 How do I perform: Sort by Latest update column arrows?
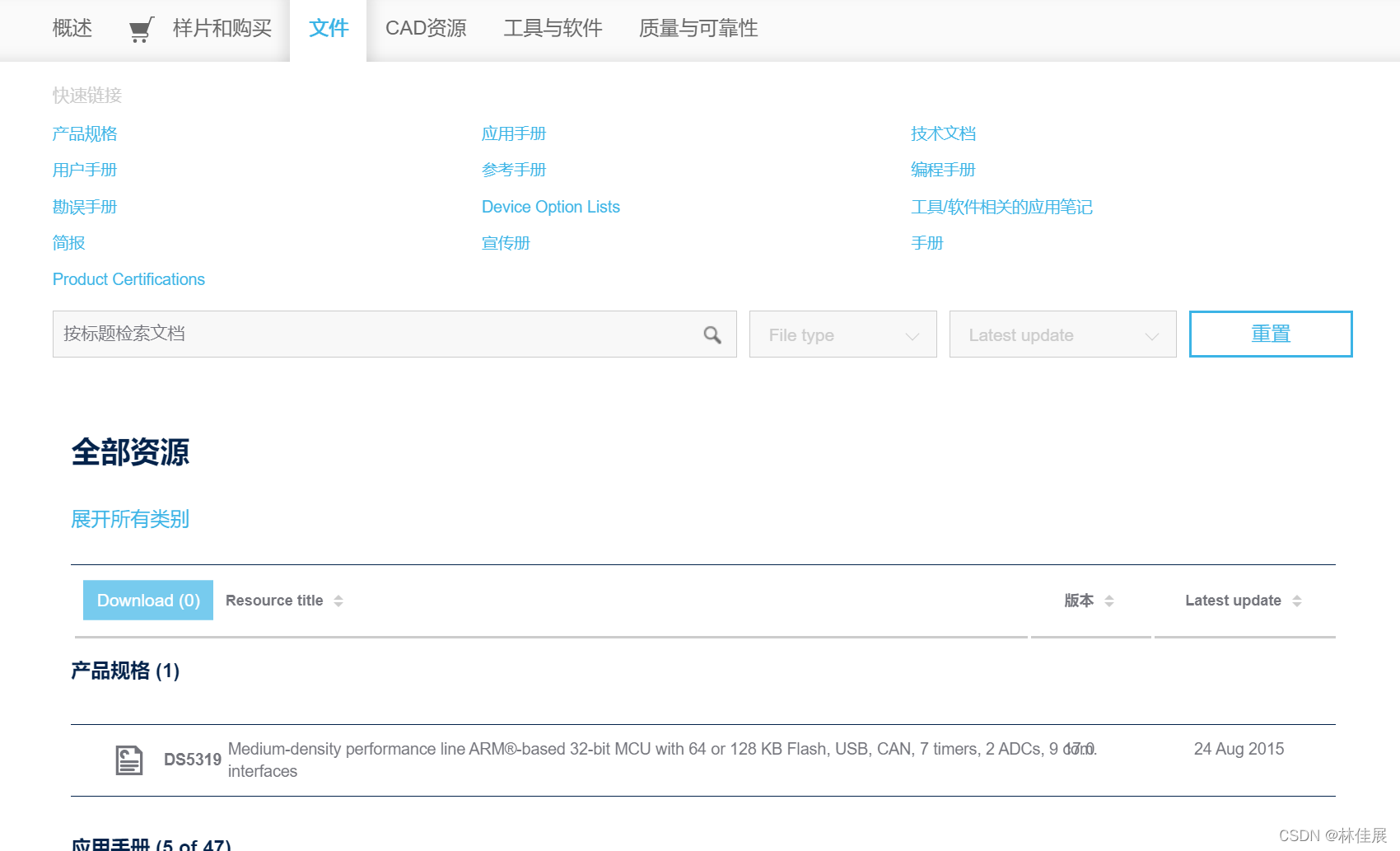[x=1297, y=601]
